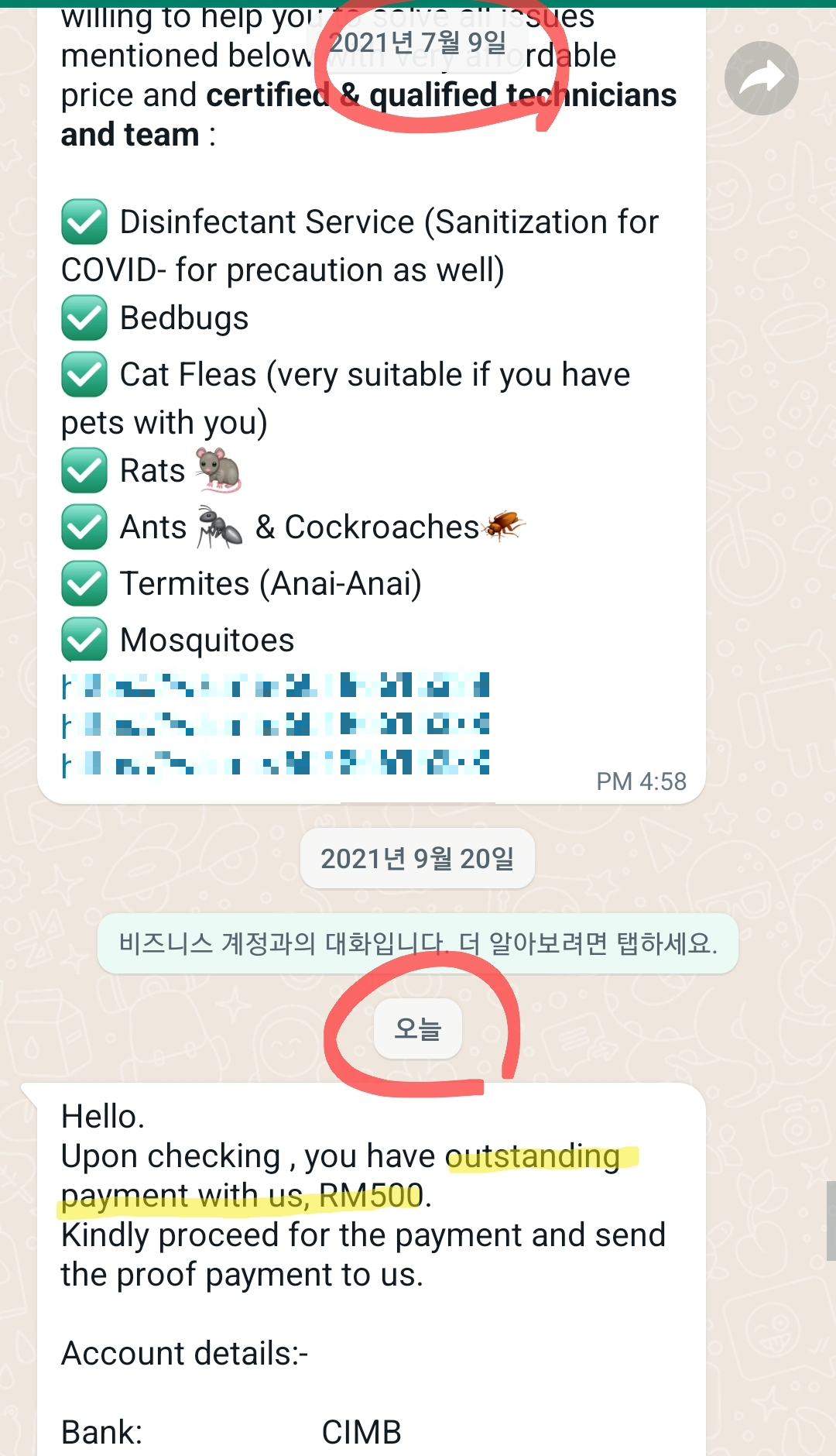Tap the 2021년 9월 20일 date chip
Image resolution: width=836 pixels, height=1456 pixels.
click(x=417, y=858)
